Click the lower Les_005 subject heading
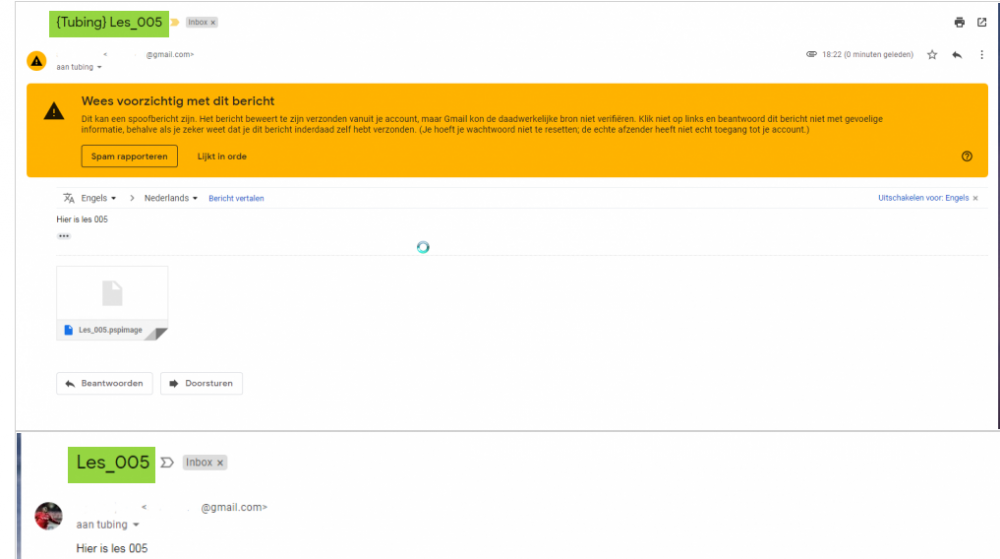This screenshot has width=1000, height=559. tap(112, 464)
